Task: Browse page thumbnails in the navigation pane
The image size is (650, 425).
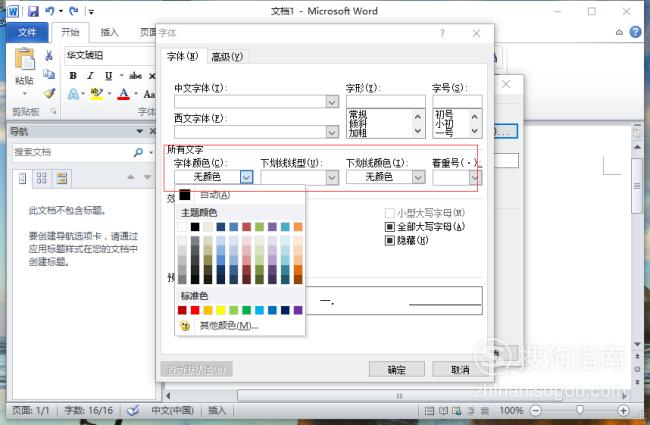Action: click(41, 178)
